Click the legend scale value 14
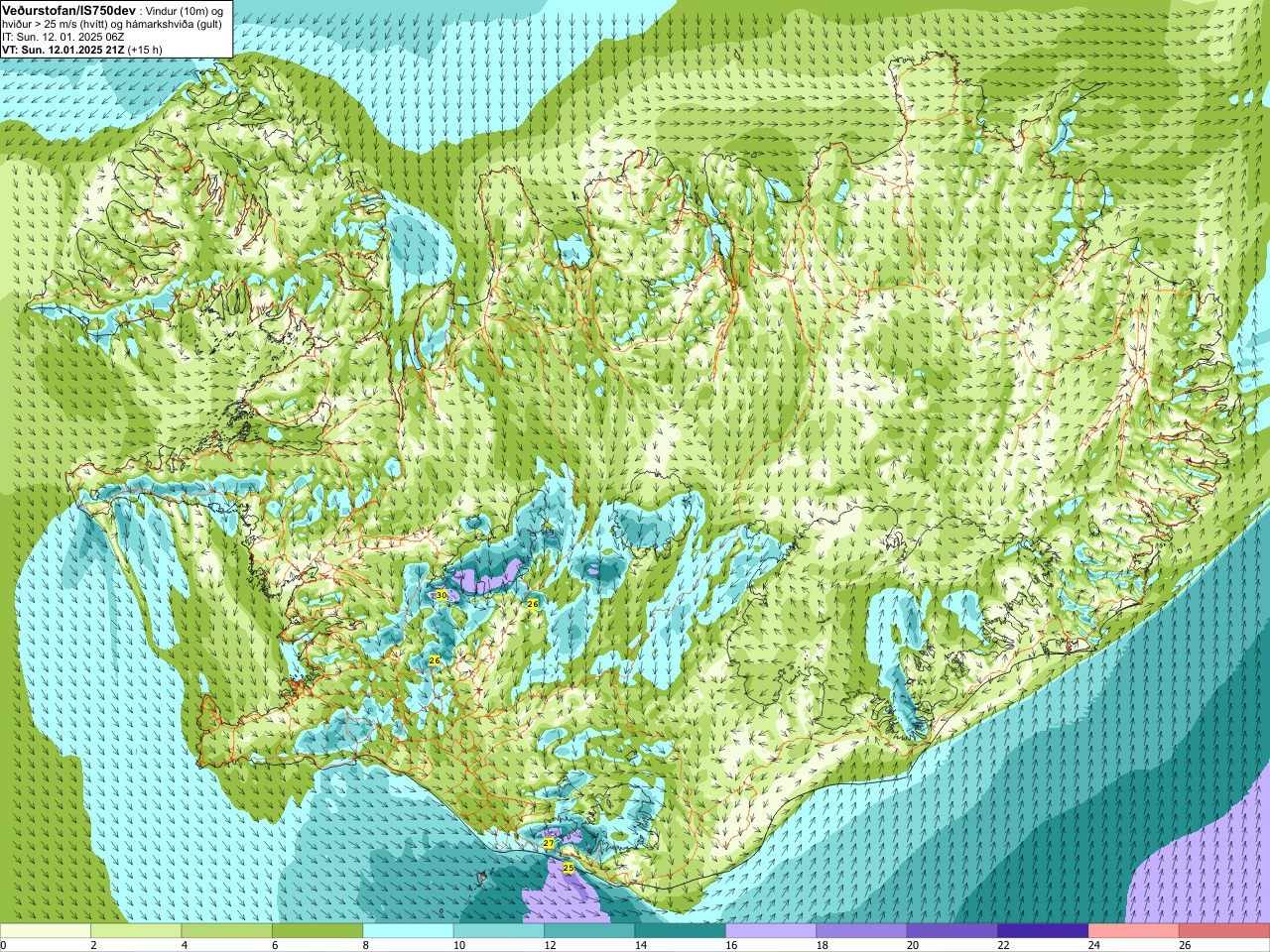The height and width of the screenshot is (952, 1270). click(x=641, y=945)
